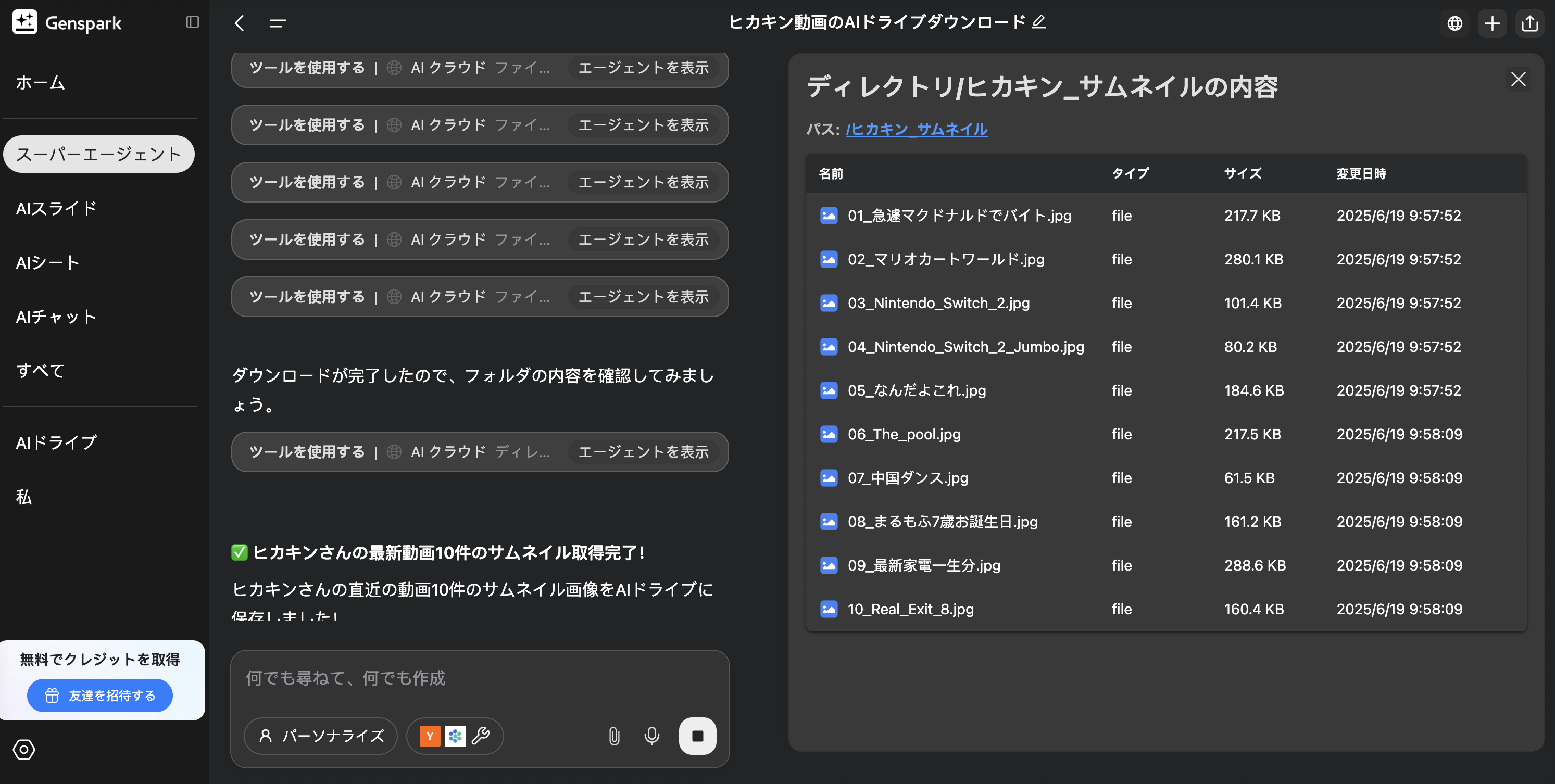Image resolution: width=1555 pixels, height=784 pixels.
Task: Go back with the left chevron
Action: tap(240, 23)
